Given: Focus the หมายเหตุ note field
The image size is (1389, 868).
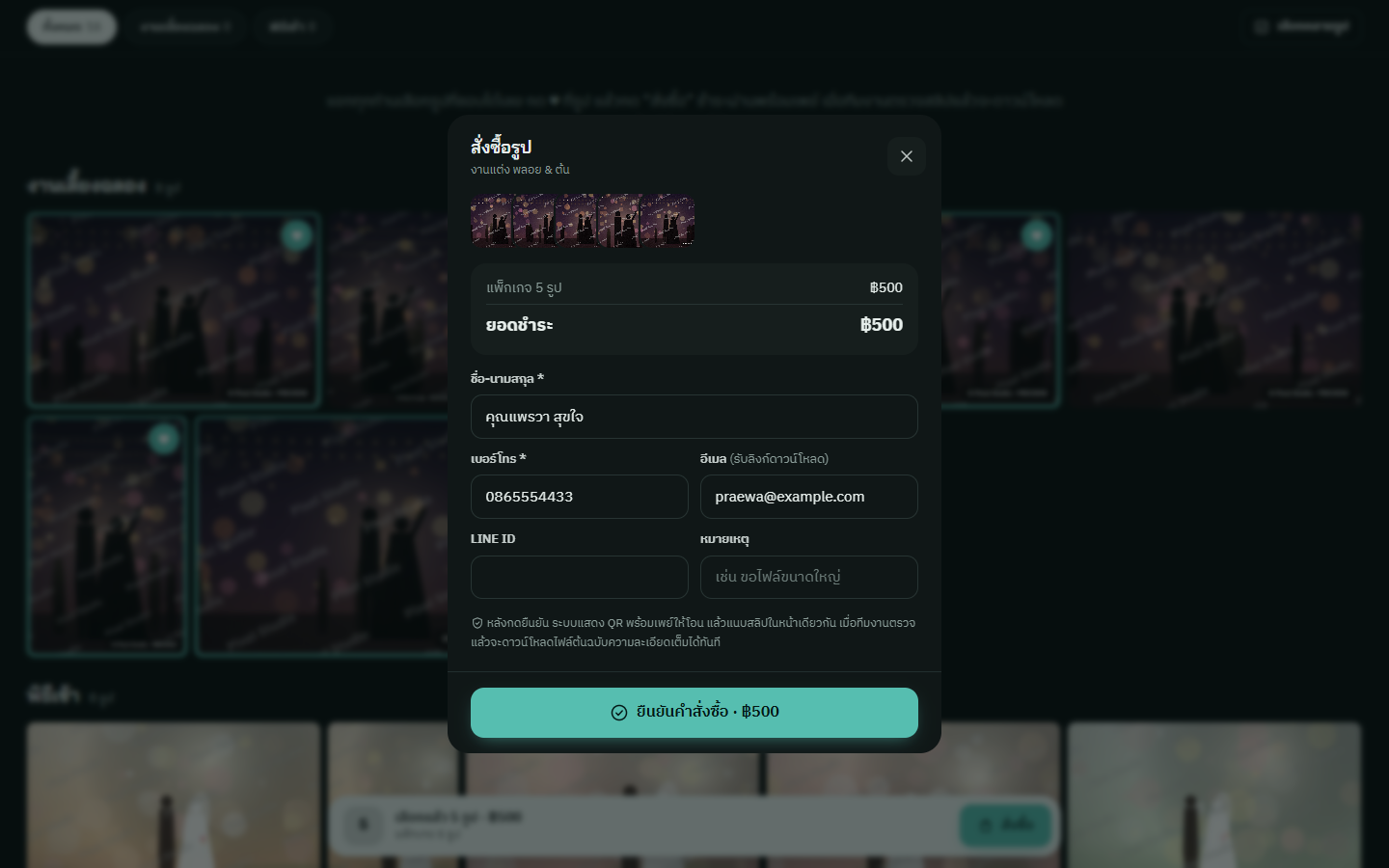Looking at the screenshot, I should pyautogui.click(x=809, y=577).
